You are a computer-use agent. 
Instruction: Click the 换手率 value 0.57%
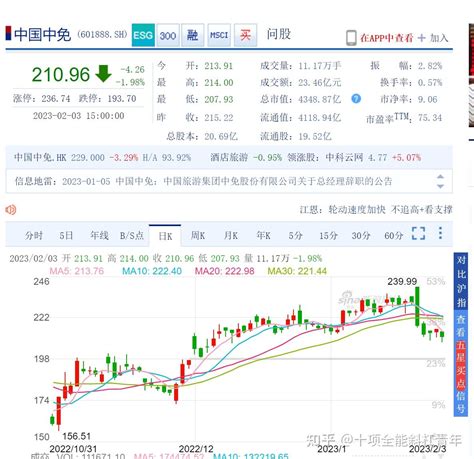pos(430,82)
